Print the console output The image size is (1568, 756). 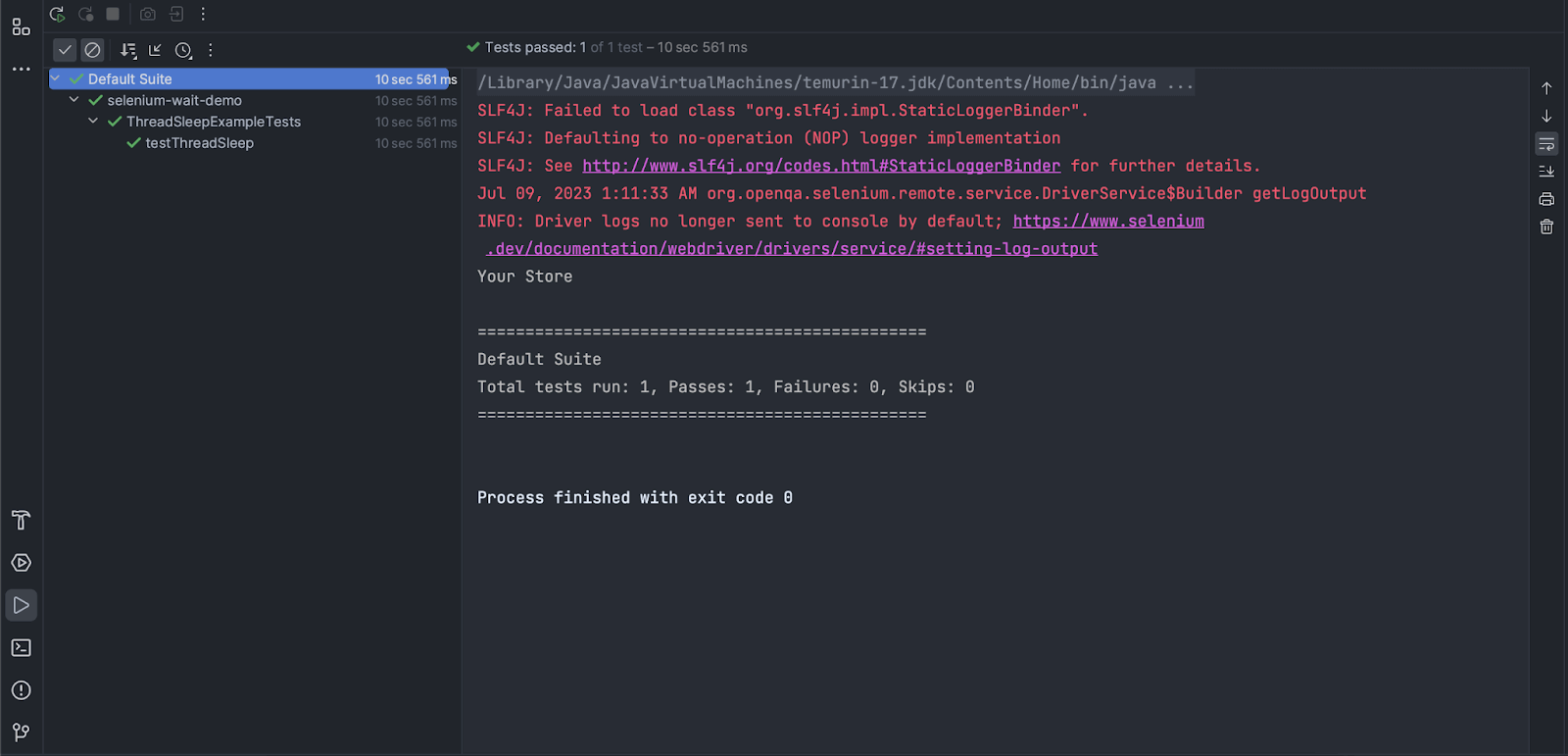1546,198
